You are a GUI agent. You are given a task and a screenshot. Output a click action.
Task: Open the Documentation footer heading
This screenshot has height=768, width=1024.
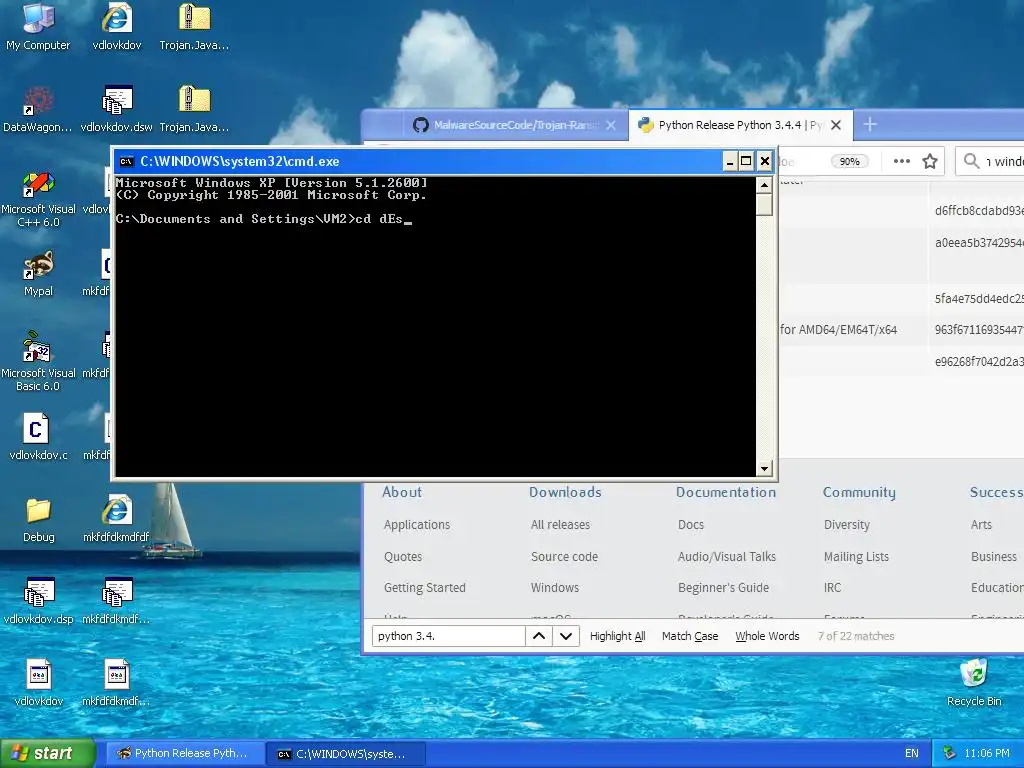tap(726, 492)
